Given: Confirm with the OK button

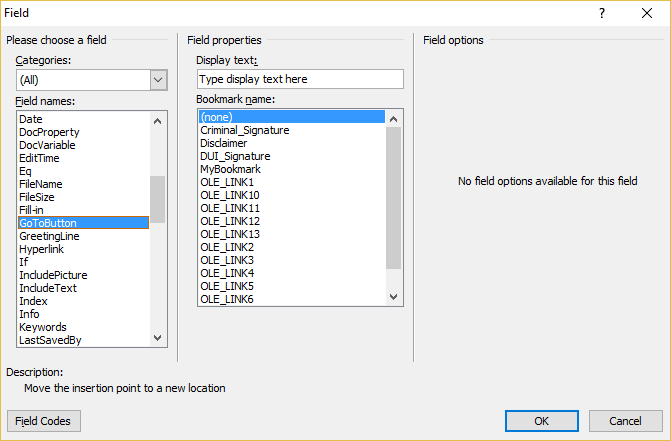Looking at the screenshot, I should [x=542, y=421].
